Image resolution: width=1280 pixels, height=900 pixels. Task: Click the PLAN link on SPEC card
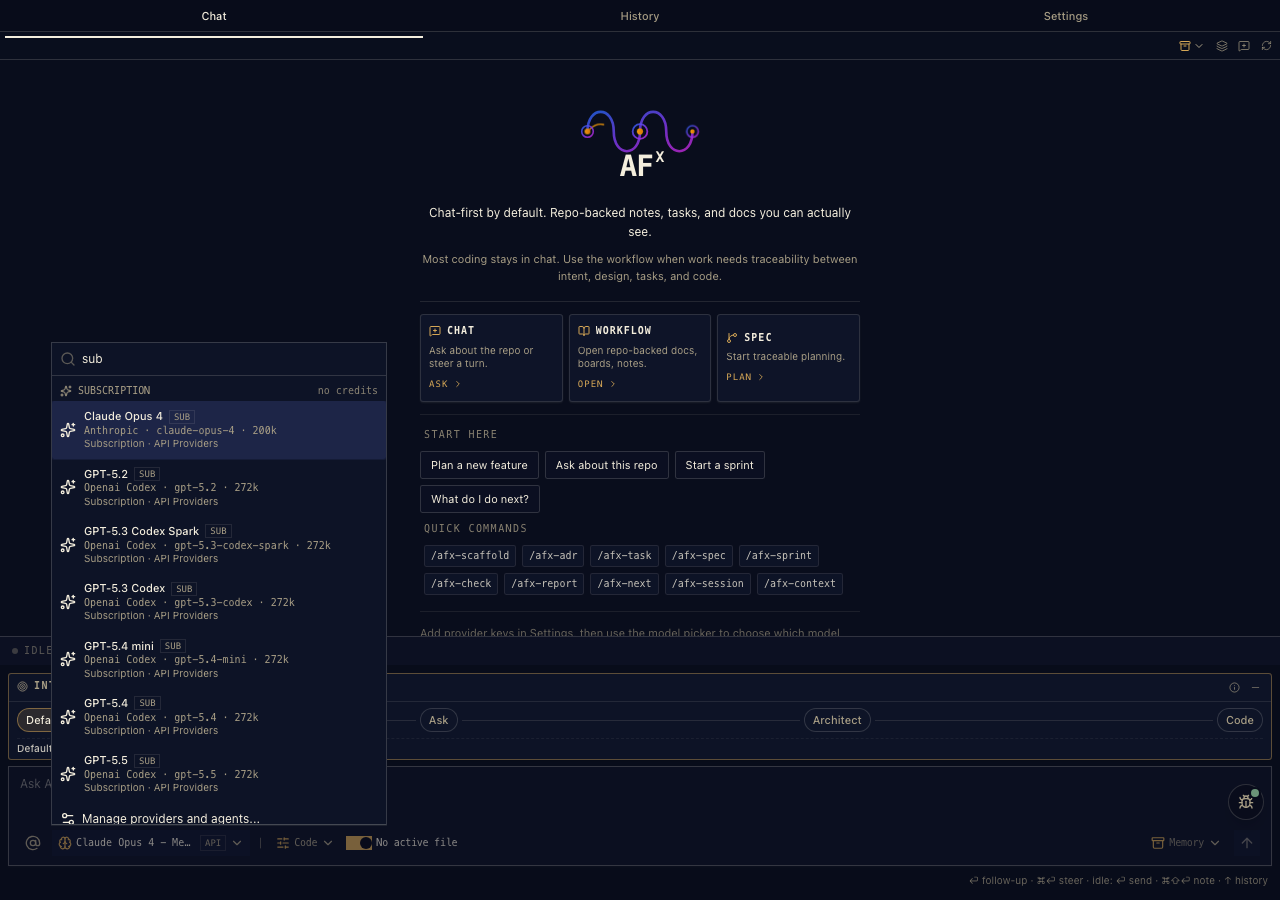tap(745, 377)
